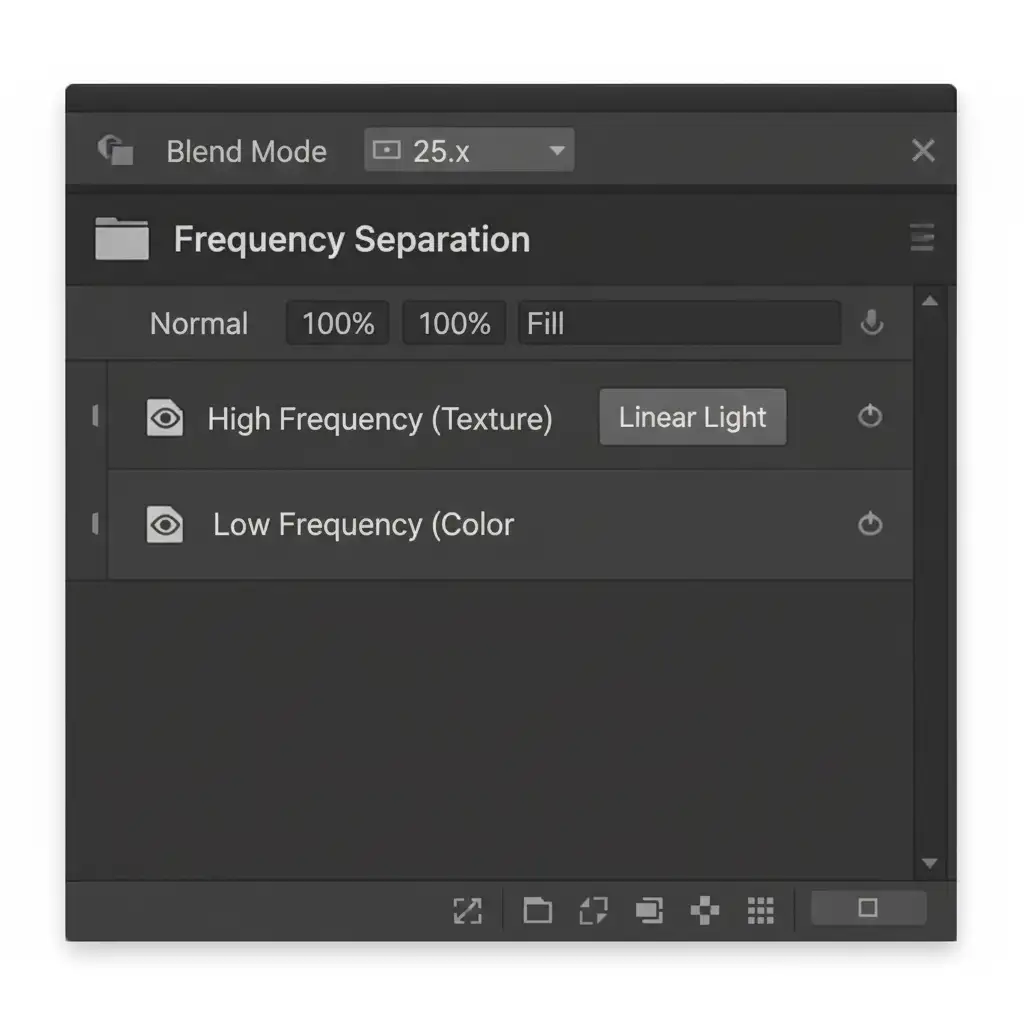This screenshot has height=1024, width=1024.
Task: Open the Normal blend mode selector
Action: click(199, 324)
